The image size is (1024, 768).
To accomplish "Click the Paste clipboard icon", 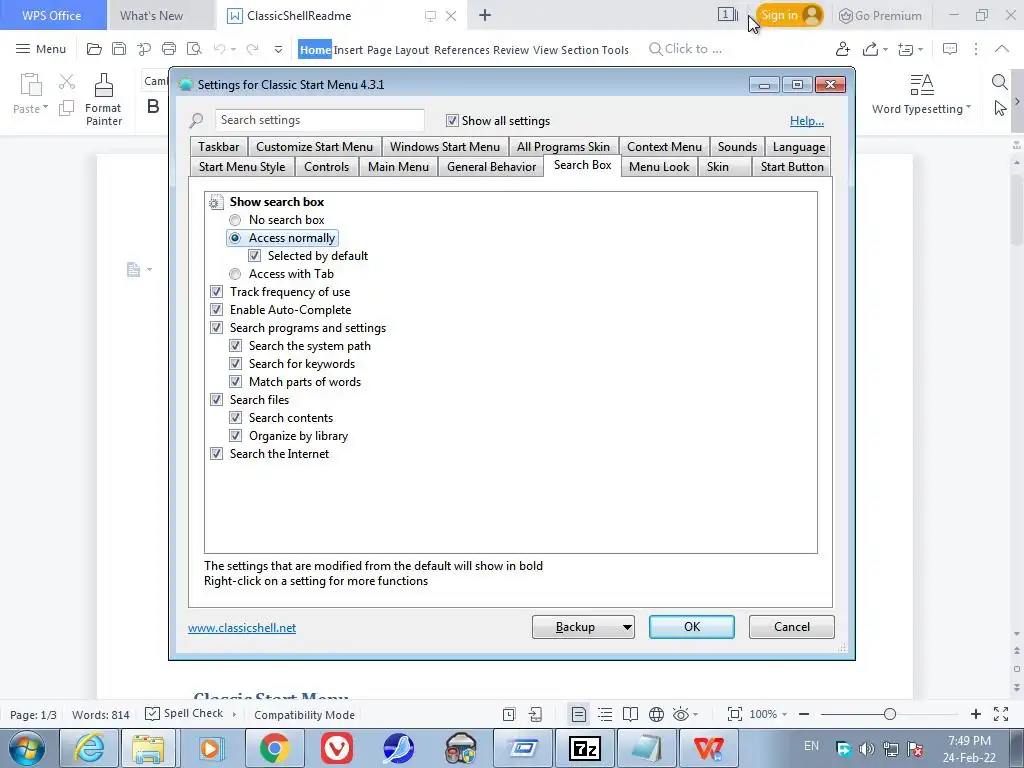I will 31,86.
